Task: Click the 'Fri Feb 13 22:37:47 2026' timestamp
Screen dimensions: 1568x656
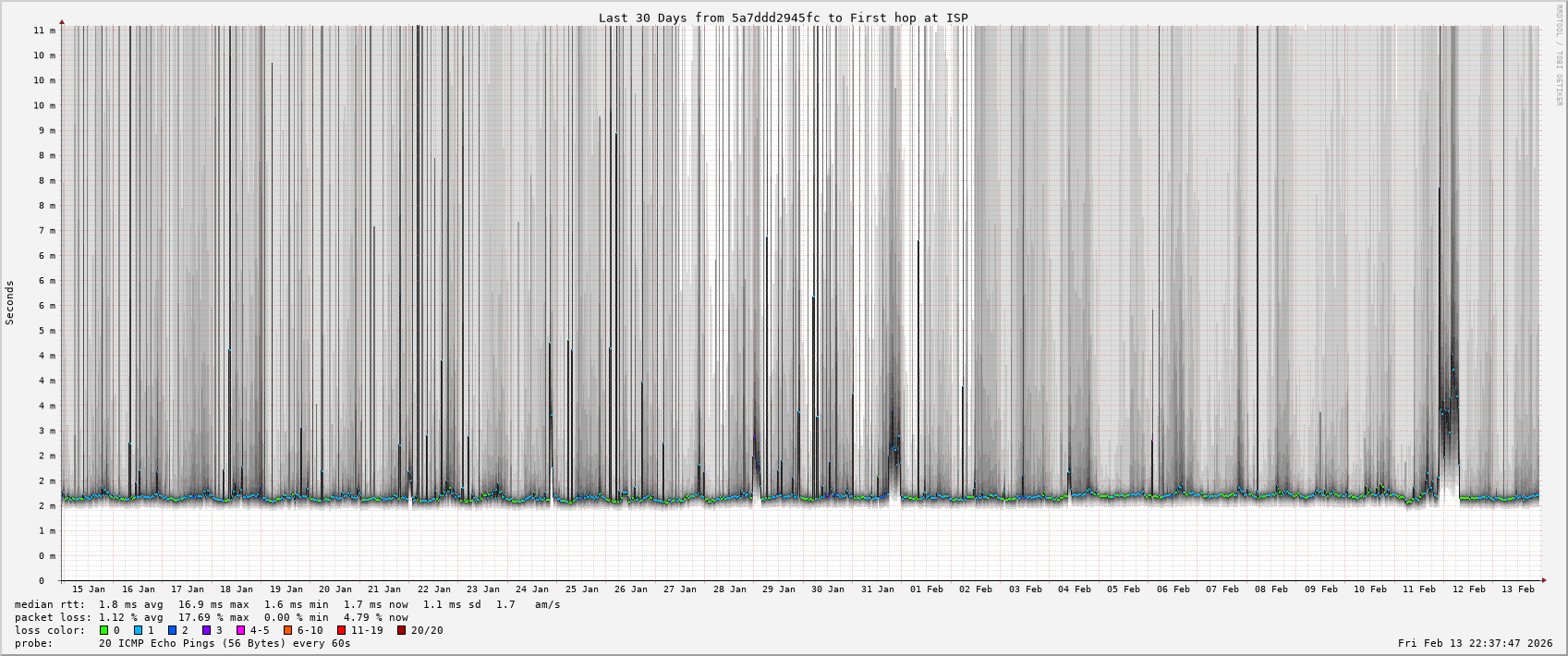Action: [1475, 643]
